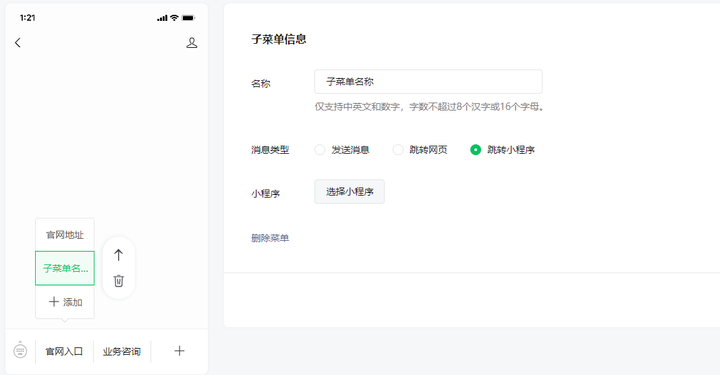This screenshot has width=720, height=375.
Task: Click the 选择小程序 button
Action: pos(349,191)
